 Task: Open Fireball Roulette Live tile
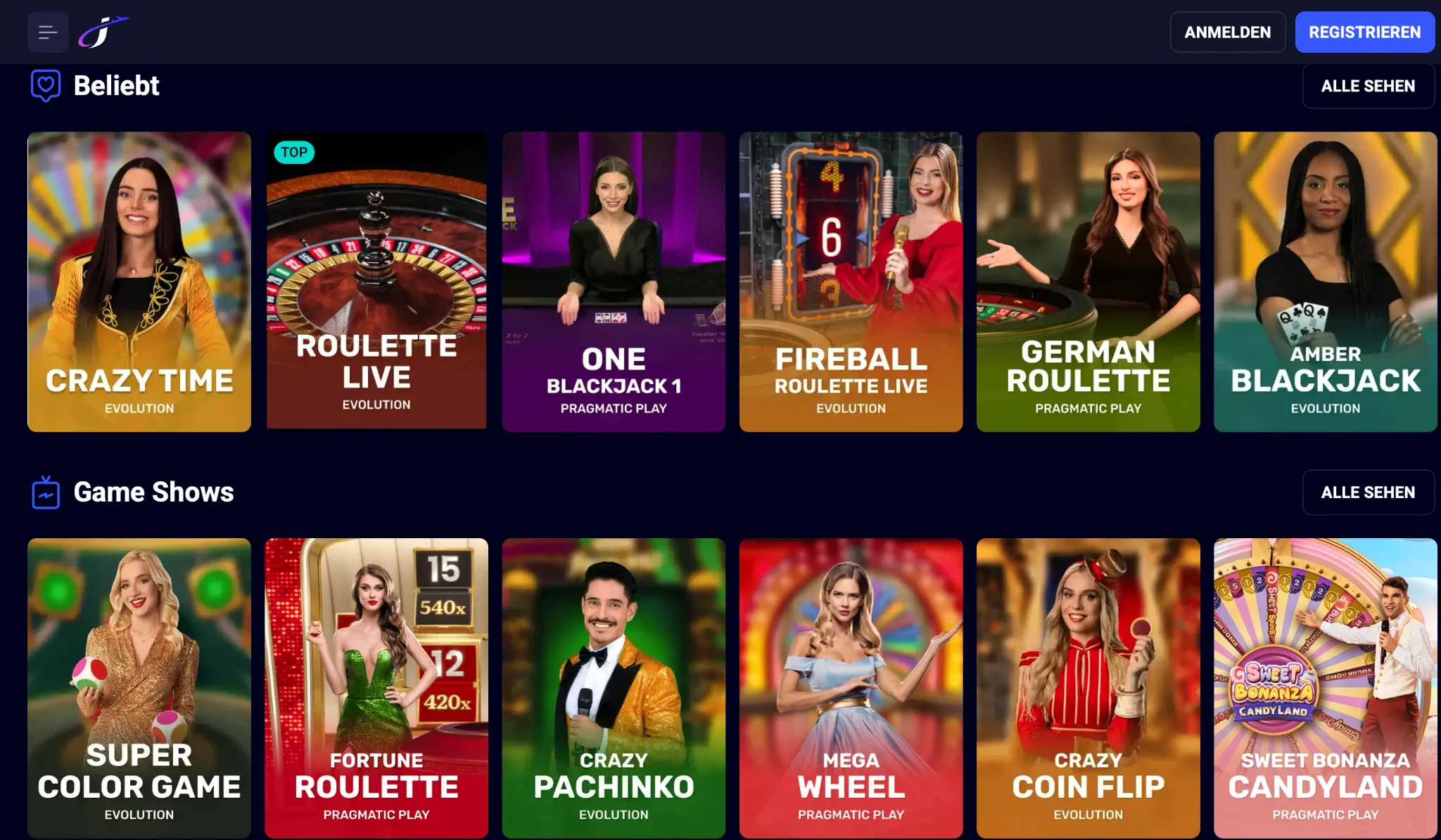(851, 282)
